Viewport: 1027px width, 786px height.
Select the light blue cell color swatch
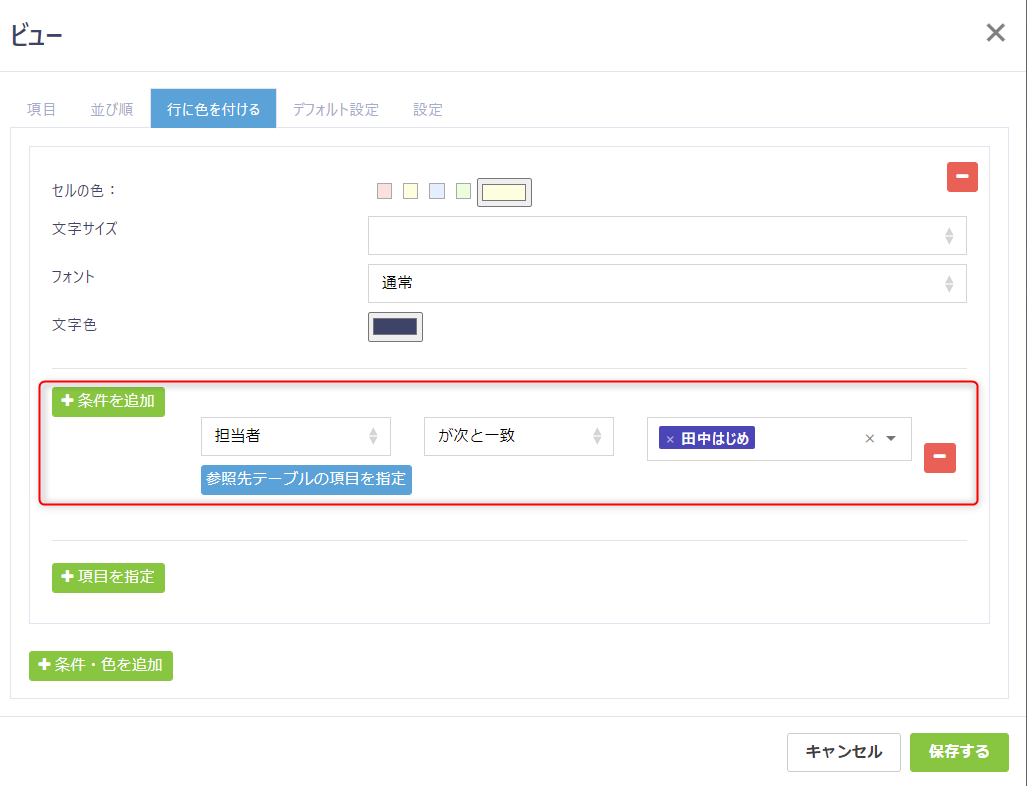436,191
